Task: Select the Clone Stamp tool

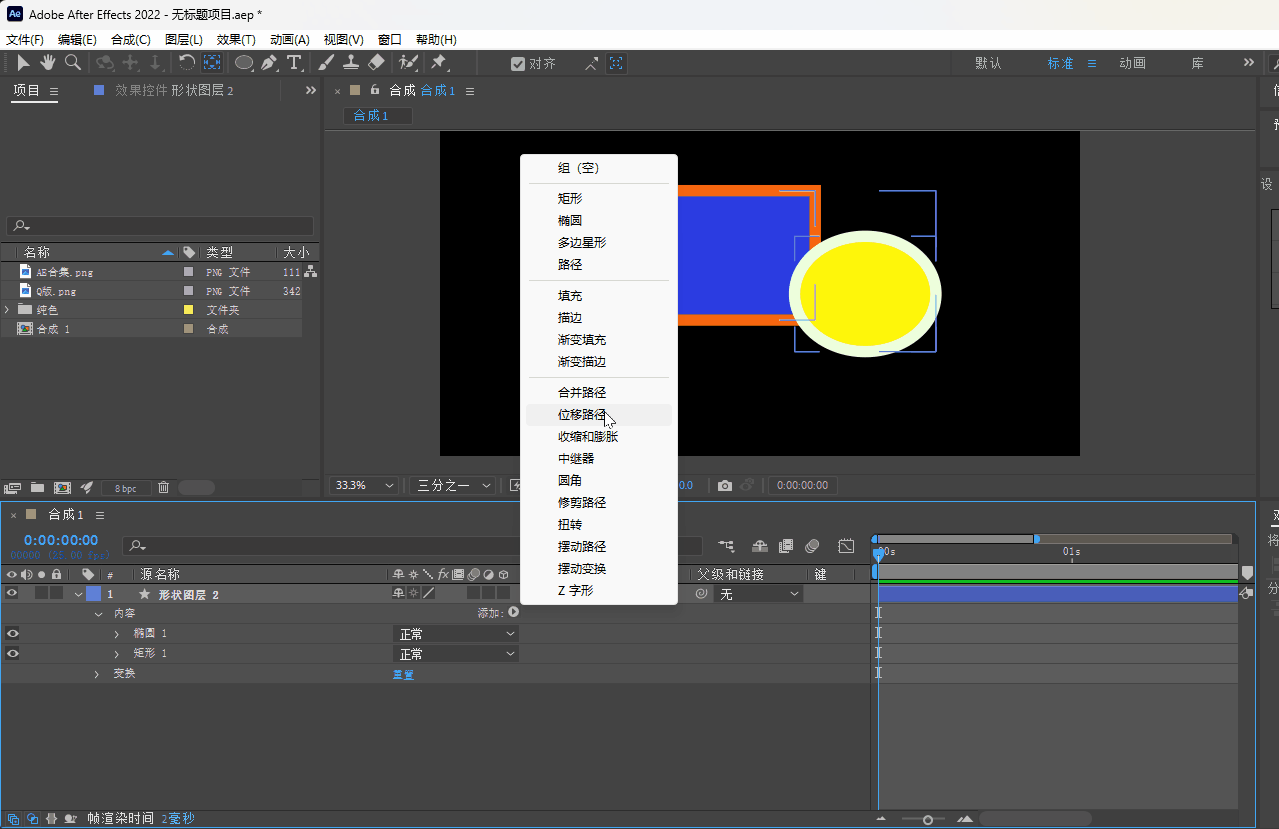Action: point(351,63)
